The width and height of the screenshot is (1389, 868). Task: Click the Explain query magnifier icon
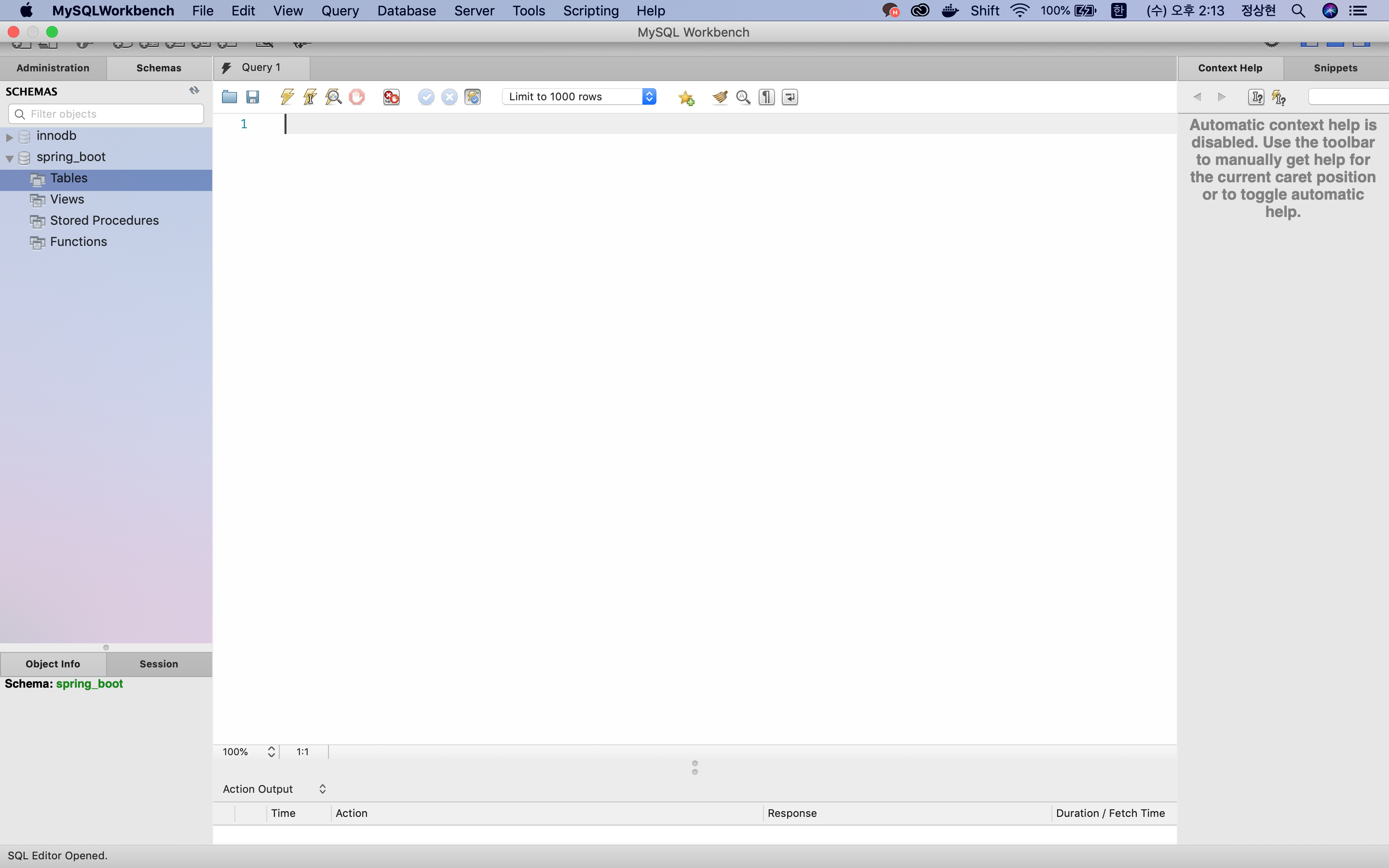333,97
